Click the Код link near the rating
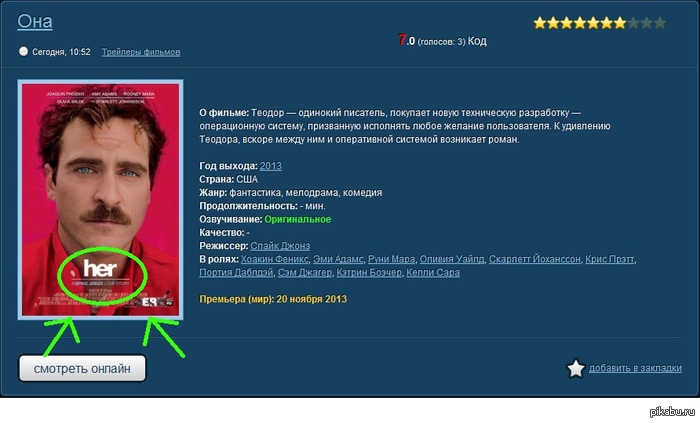The image size is (700, 423). point(477,41)
